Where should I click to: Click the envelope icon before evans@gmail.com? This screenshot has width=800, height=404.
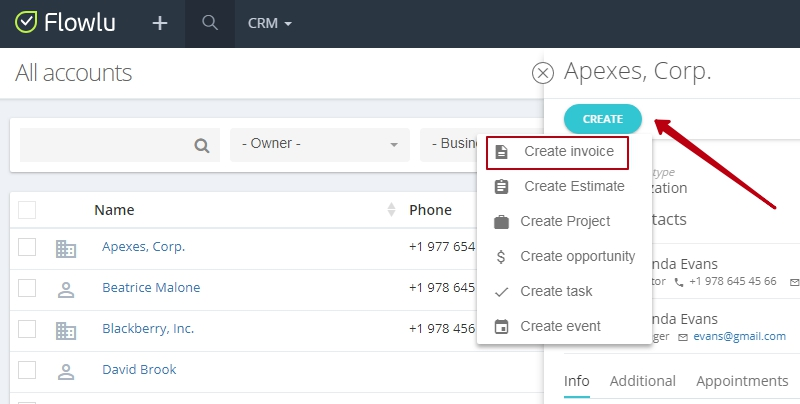pyautogui.click(x=683, y=337)
